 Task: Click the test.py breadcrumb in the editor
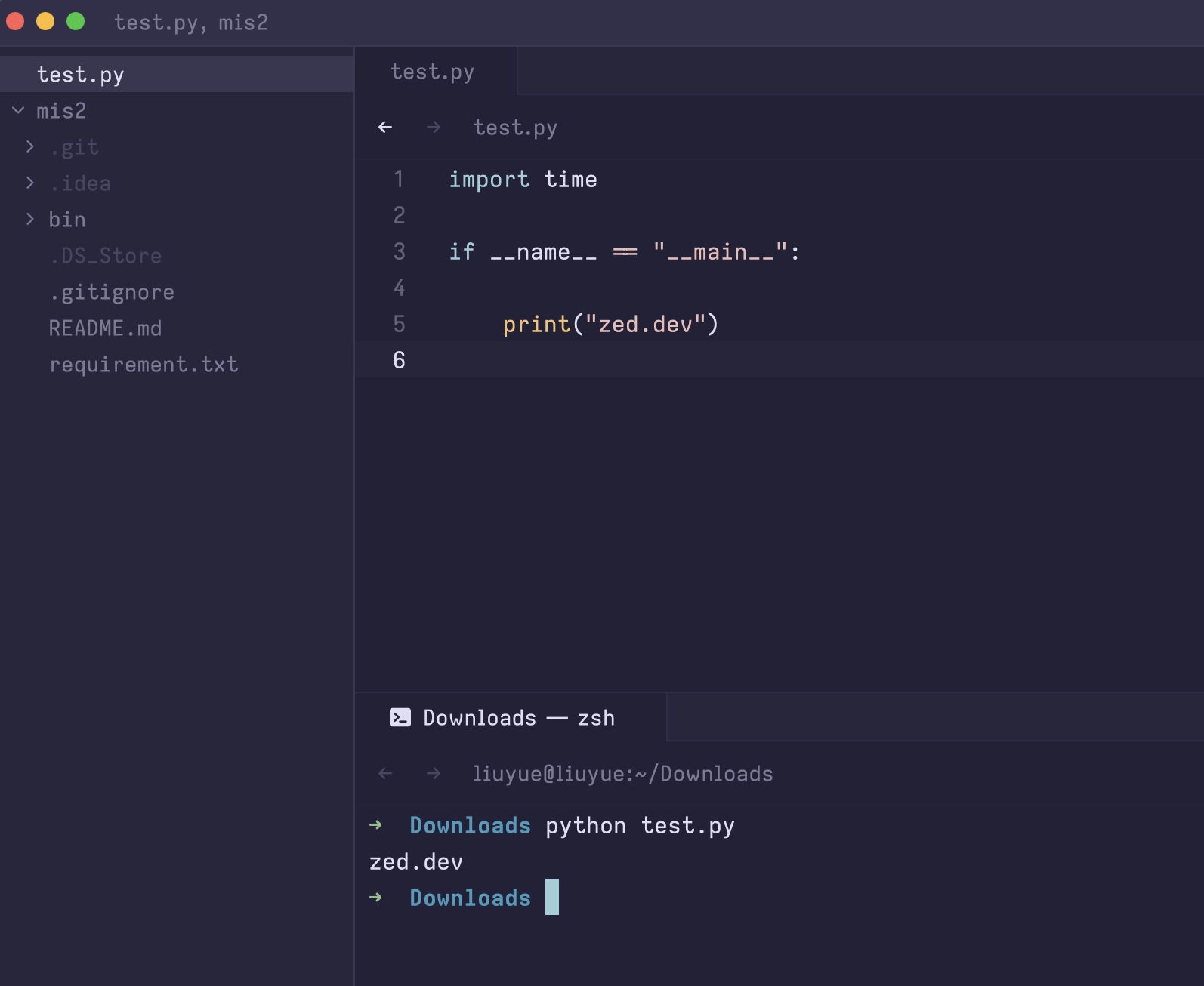(x=515, y=128)
